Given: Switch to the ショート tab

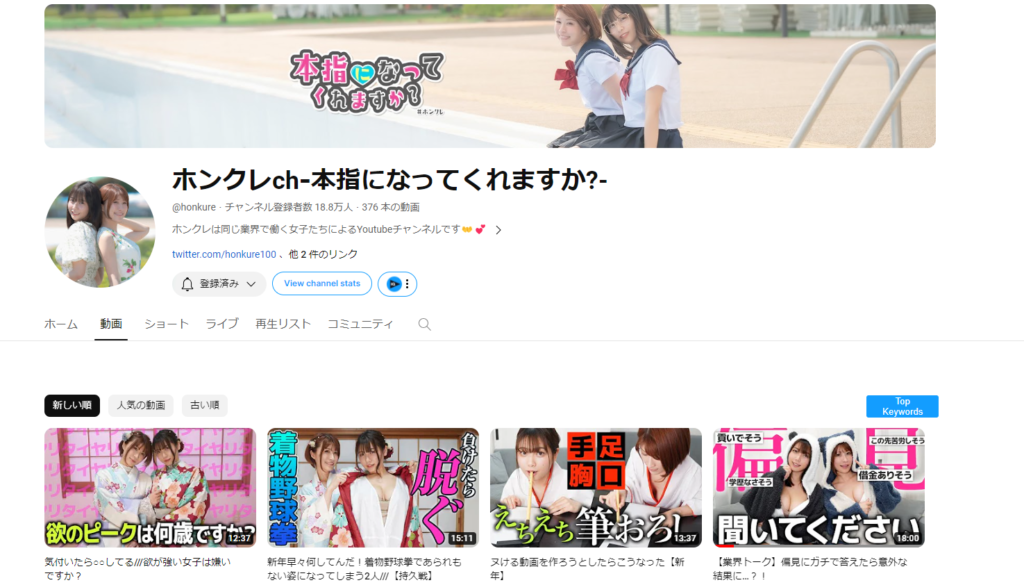Looking at the screenshot, I should (166, 324).
